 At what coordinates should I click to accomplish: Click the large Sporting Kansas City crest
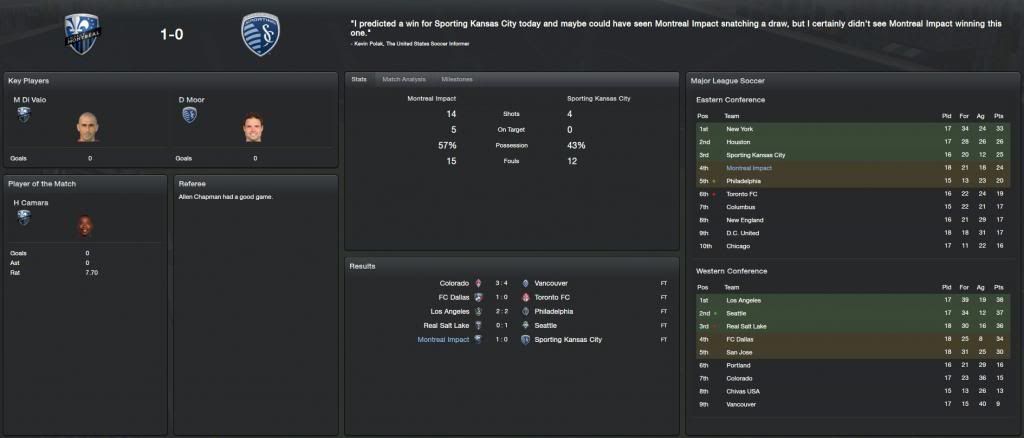pos(261,34)
